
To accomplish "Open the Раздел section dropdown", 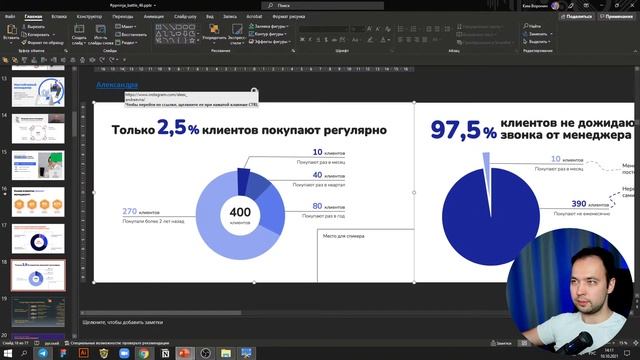I will [x=127, y=42].
